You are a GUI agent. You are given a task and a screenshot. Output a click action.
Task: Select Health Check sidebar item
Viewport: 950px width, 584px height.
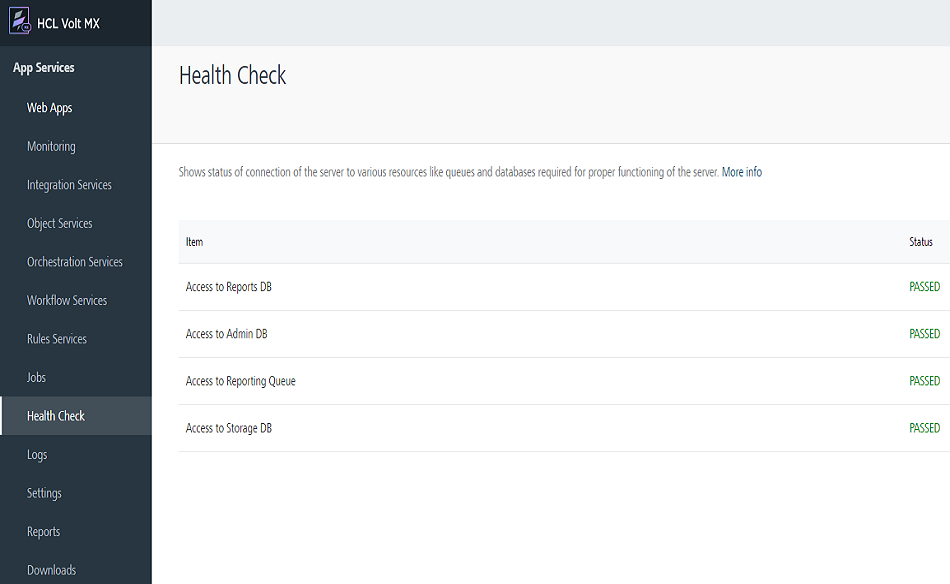pos(56,416)
